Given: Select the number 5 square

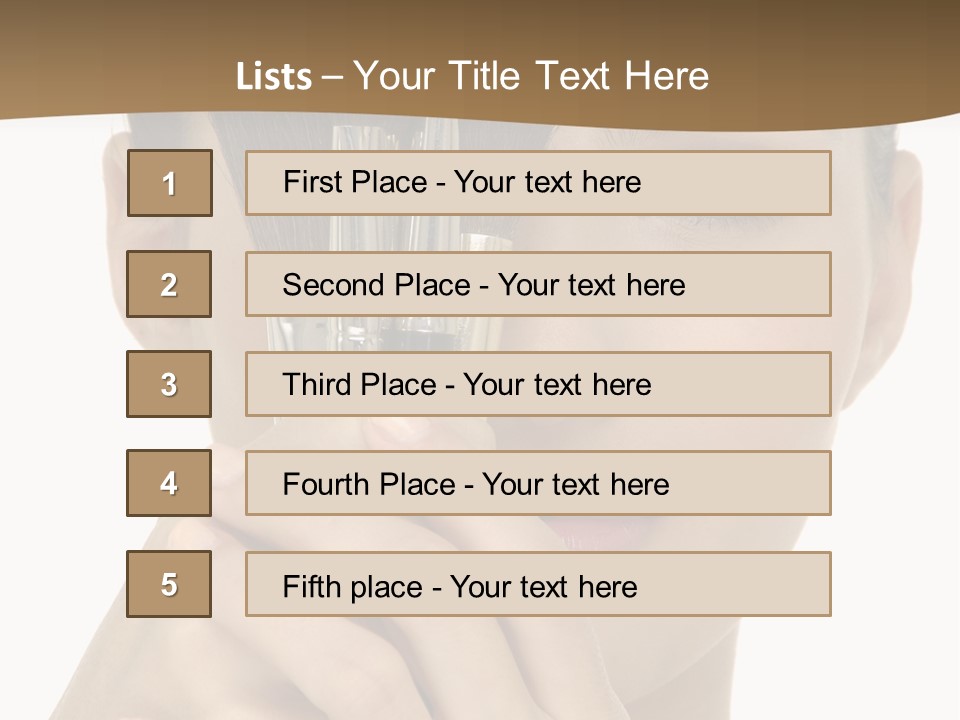Looking at the screenshot, I should 169,584.
